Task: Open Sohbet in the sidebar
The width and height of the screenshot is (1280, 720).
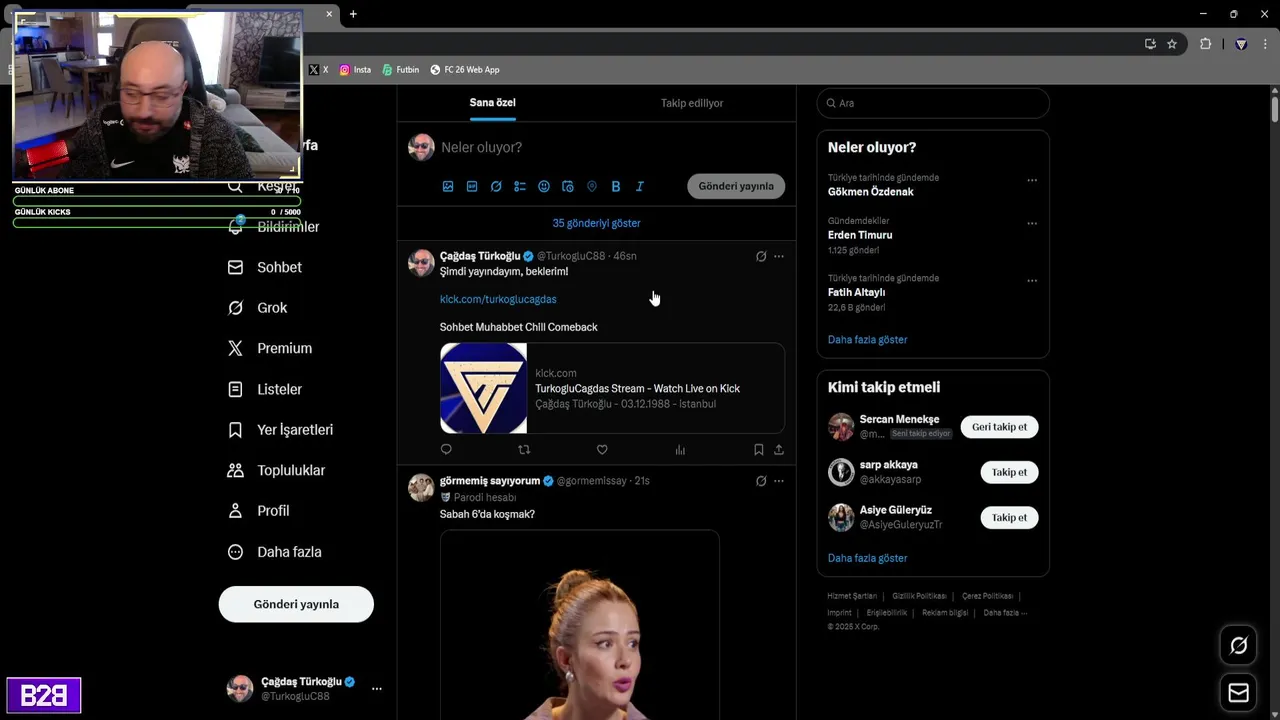Action: coord(265,268)
